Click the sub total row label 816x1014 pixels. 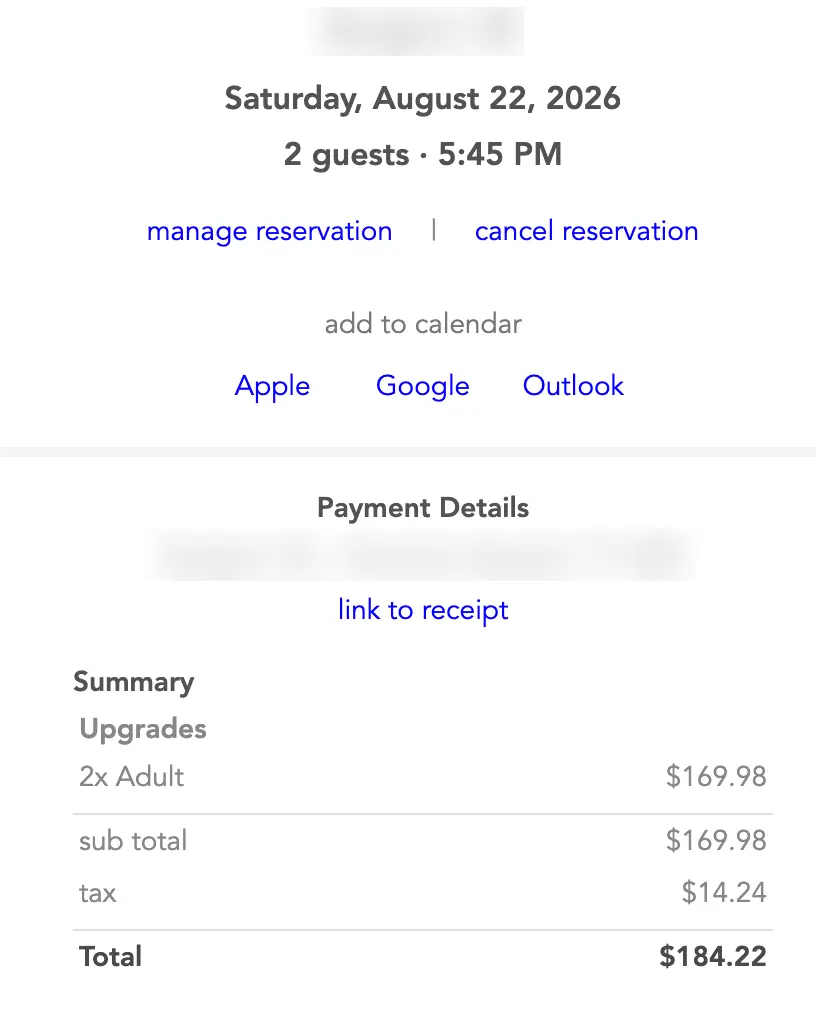(x=133, y=841)
